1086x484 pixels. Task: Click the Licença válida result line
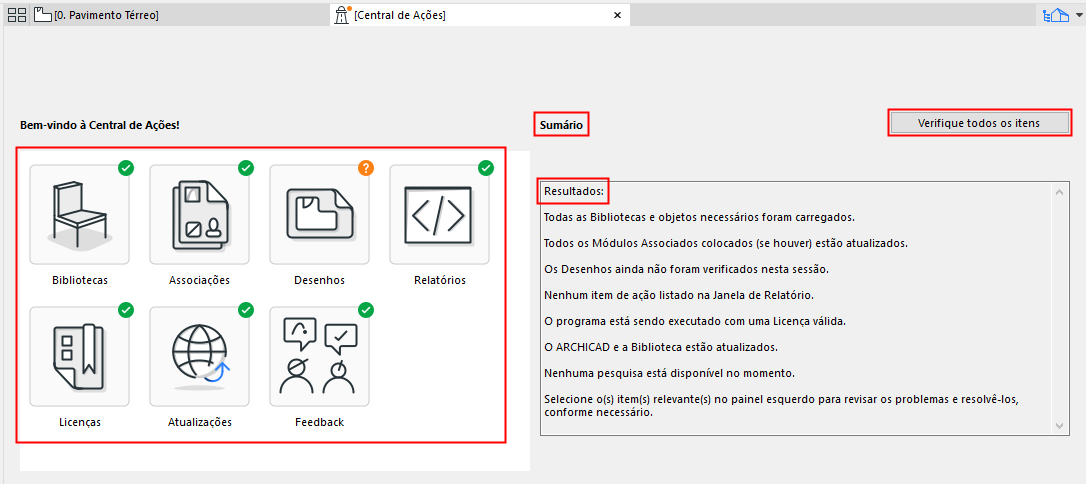(695, 322)
